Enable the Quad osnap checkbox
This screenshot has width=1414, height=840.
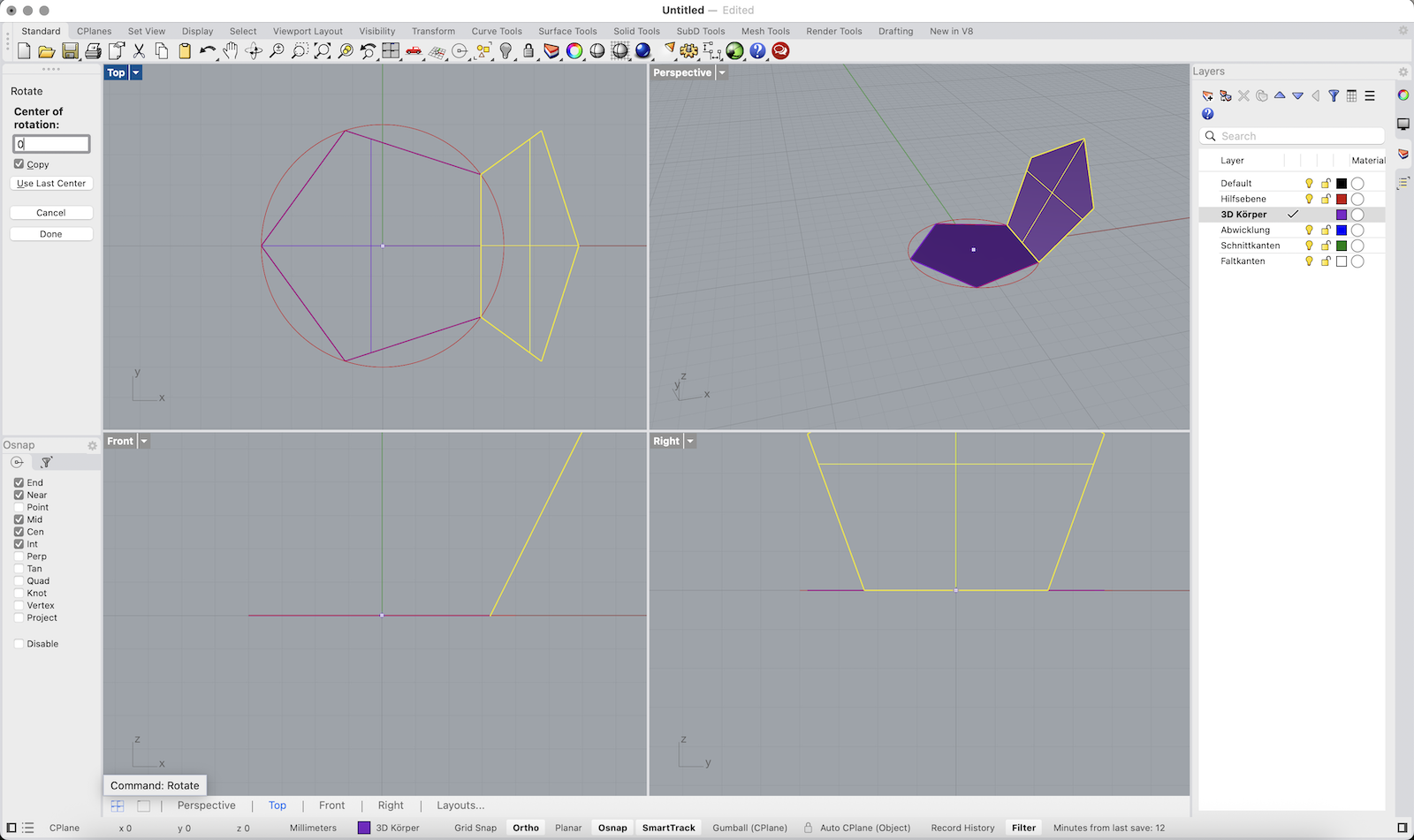[x=19, y=581]
